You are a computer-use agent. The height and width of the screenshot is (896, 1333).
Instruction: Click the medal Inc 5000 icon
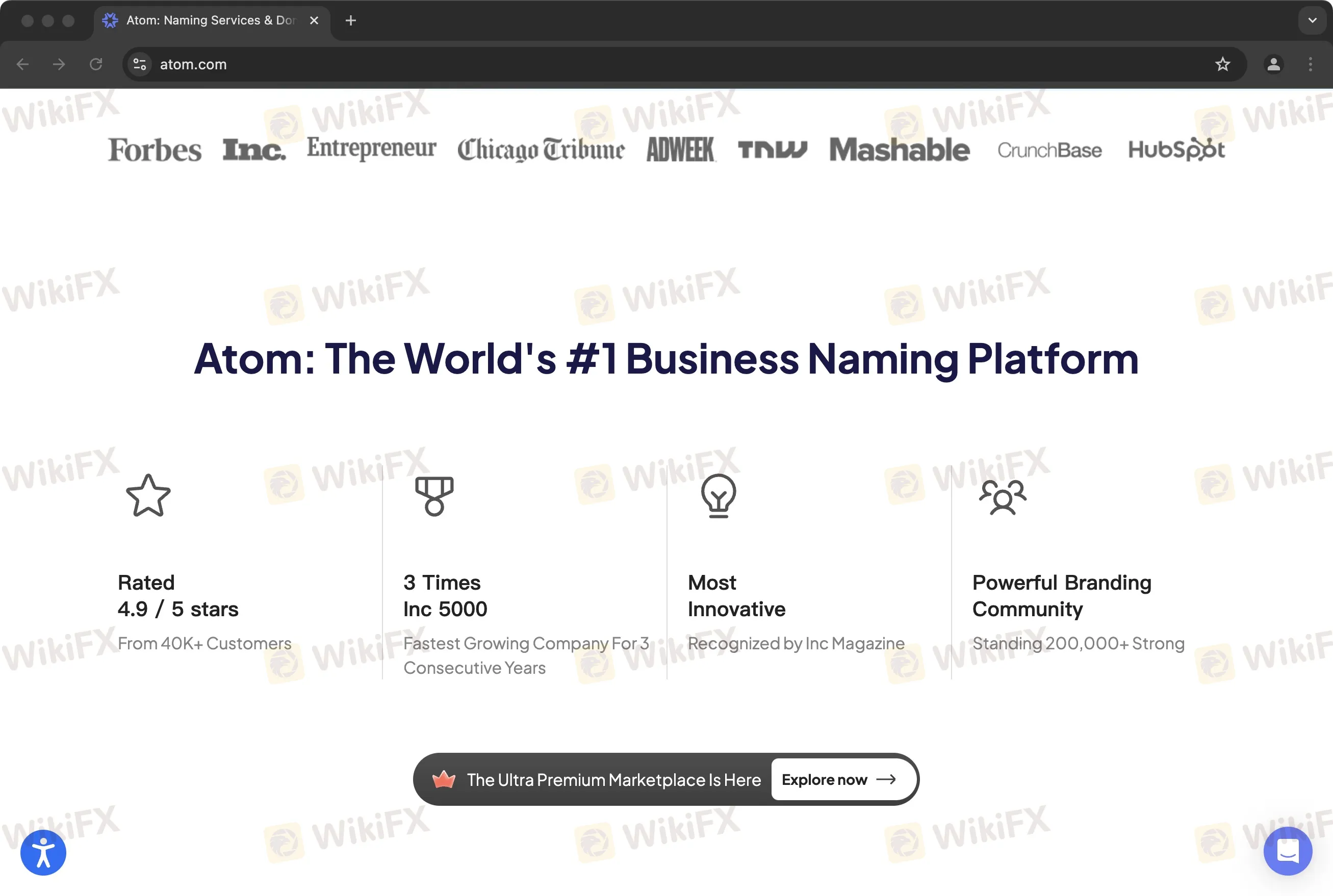point(434,495)
